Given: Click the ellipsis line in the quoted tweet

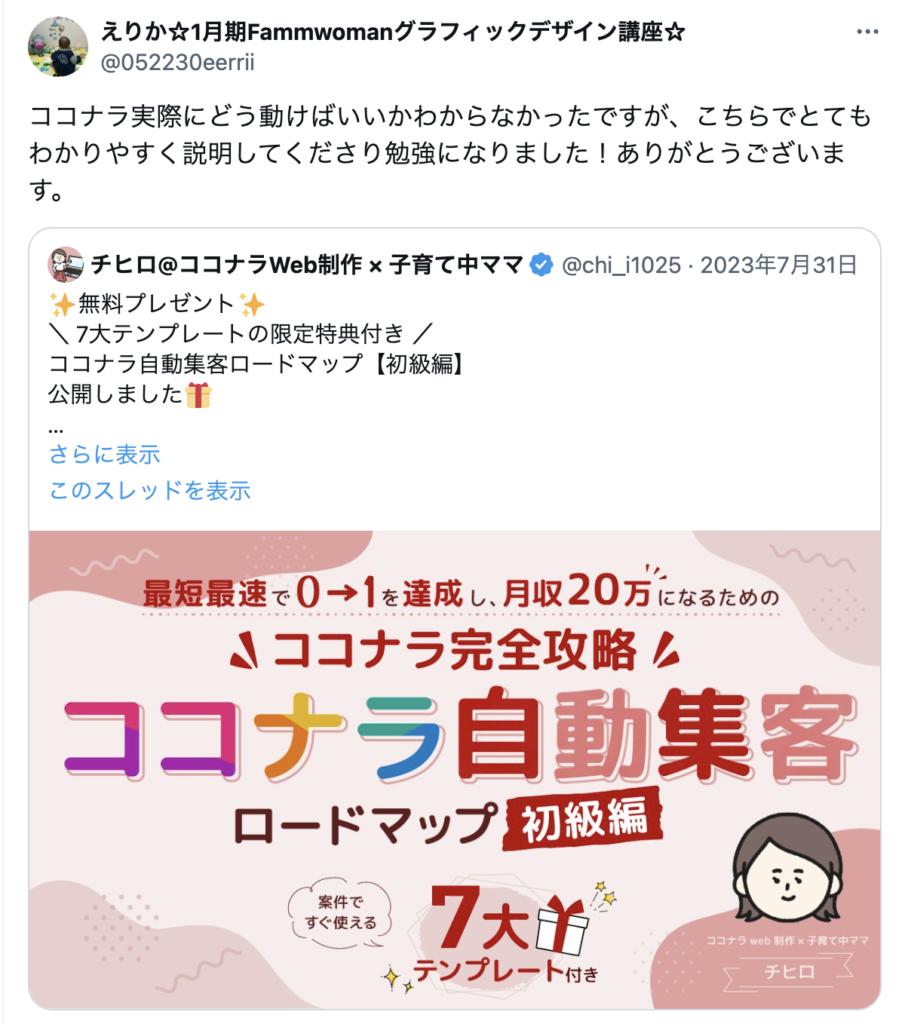Looking at the screenshot, I should (56, 430).
